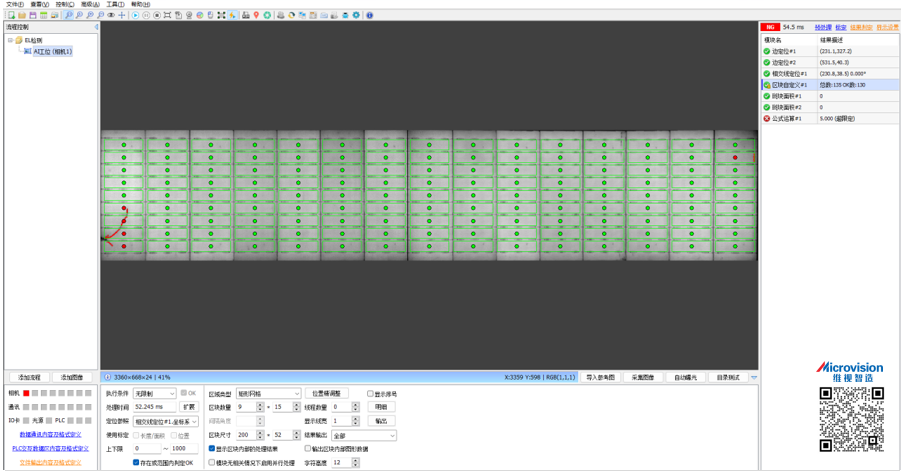Click the four-arrows fullscreen icon
The height and width of the screenshot is (475, 906).
(x=221, y=15)
